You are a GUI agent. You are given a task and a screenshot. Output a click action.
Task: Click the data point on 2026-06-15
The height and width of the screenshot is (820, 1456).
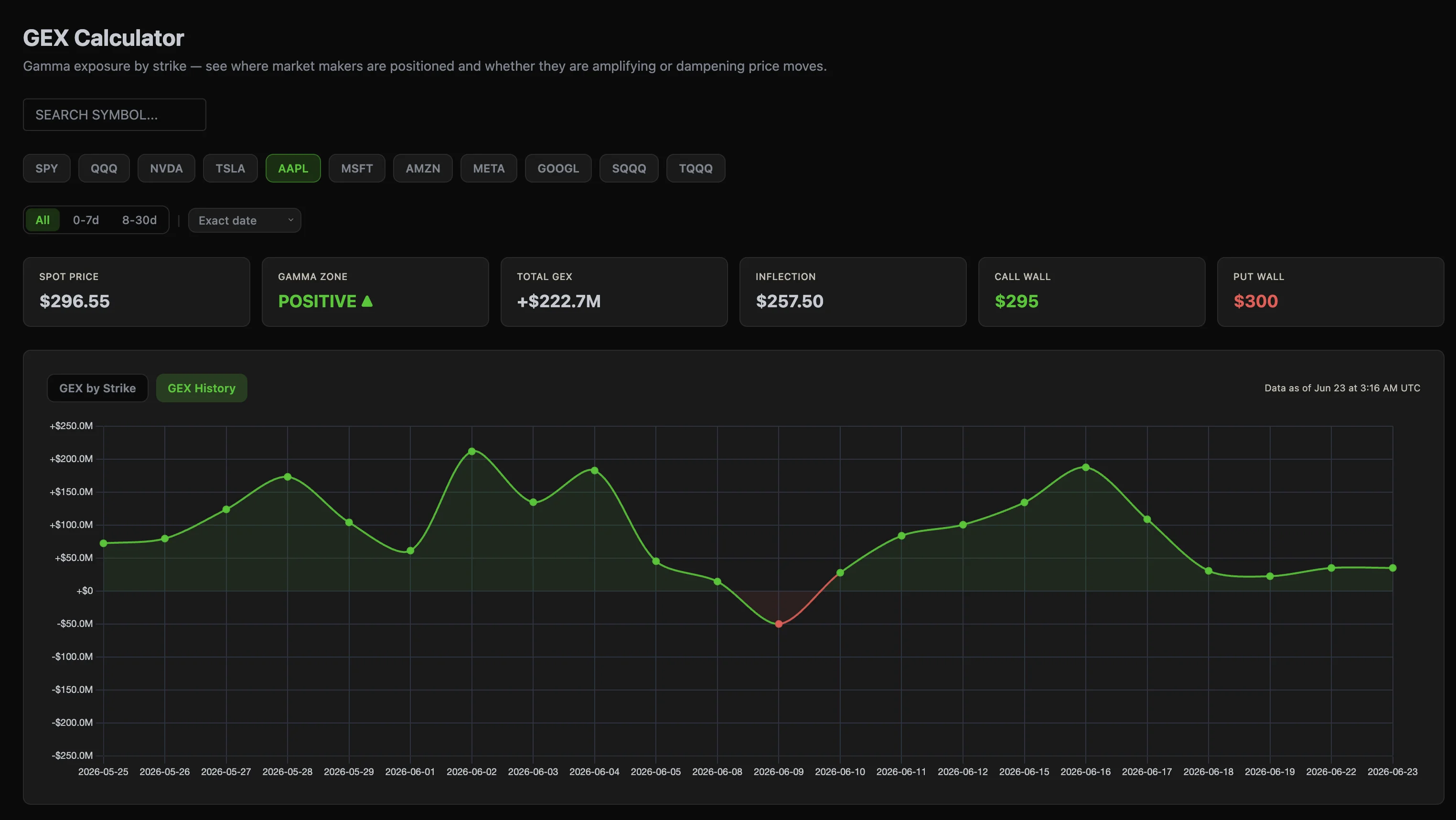coord(1024,502)
